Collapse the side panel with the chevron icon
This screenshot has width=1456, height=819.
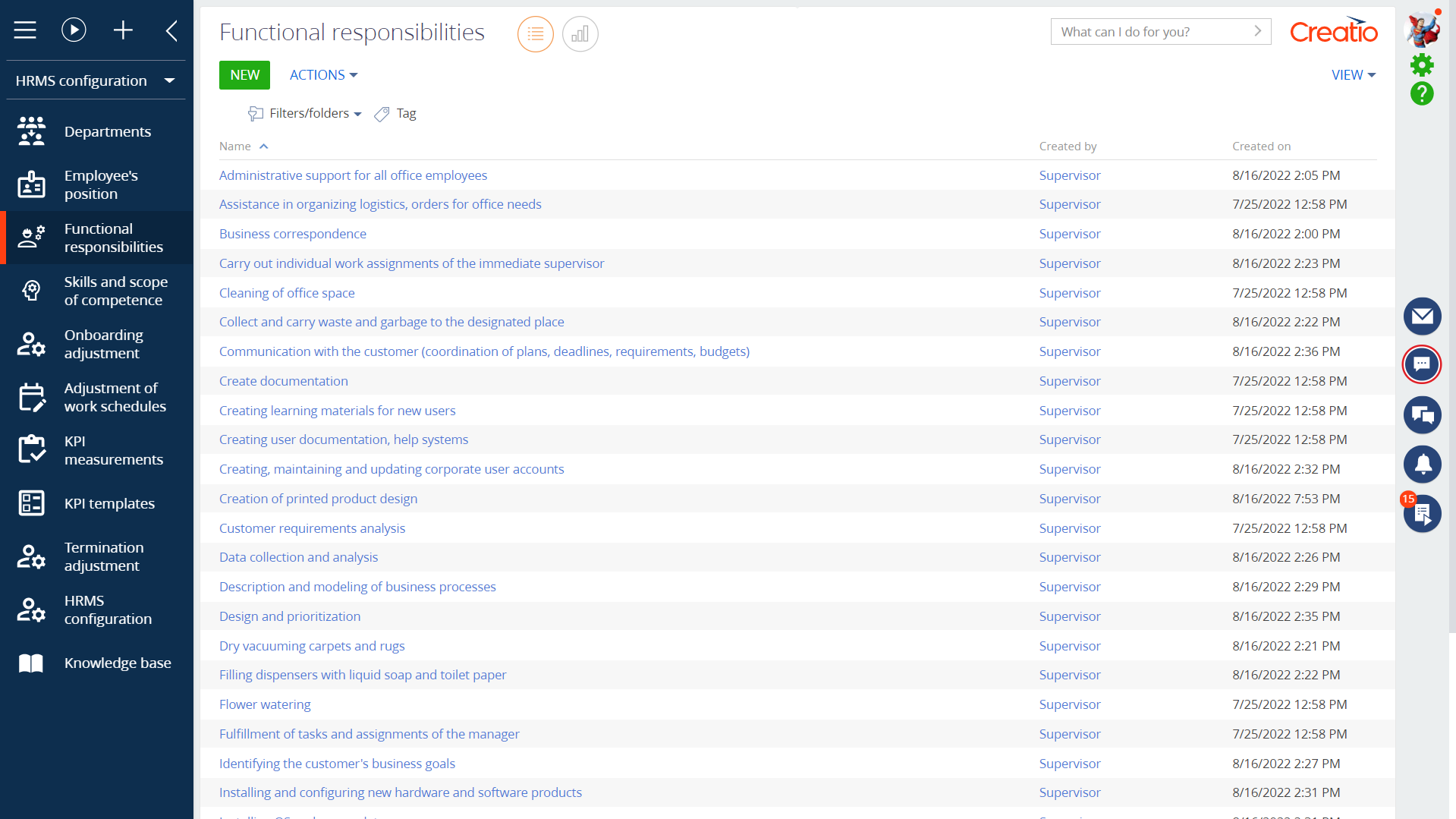tap(171, 30)
